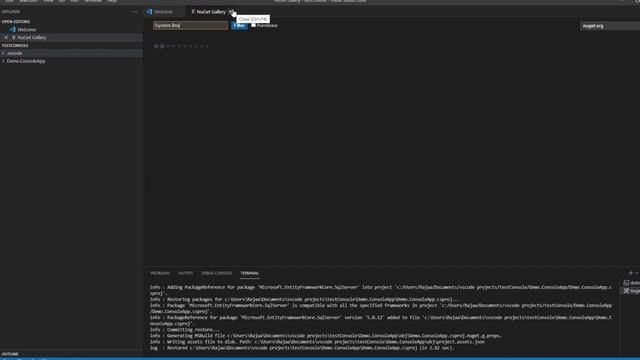Close the NuGet Gallery editor tab
This screenshot has height=360, width=640.
click(231, 11)
